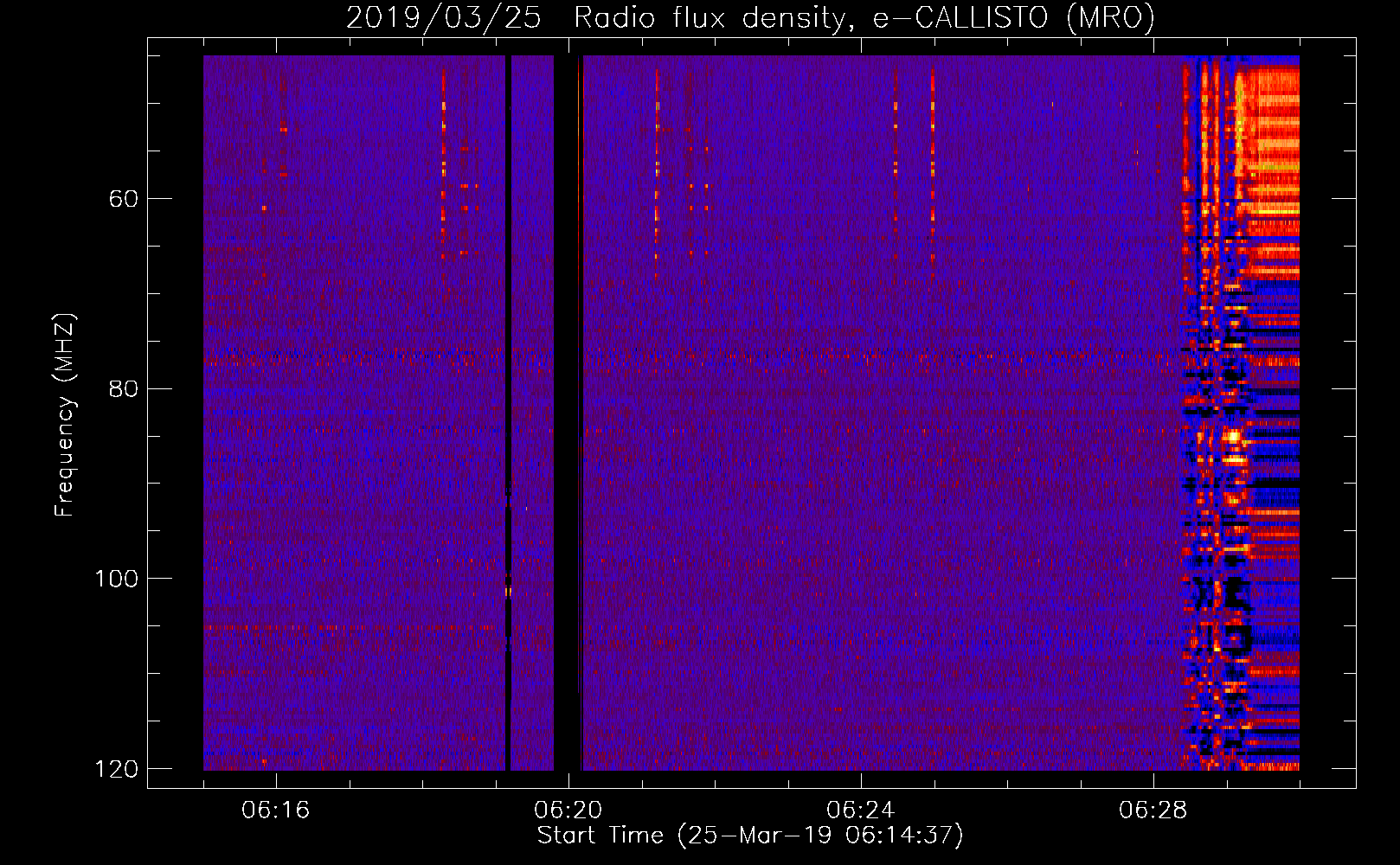
Task: Click the wide black data gap before 06:20
Action: (x=566, y=413)
